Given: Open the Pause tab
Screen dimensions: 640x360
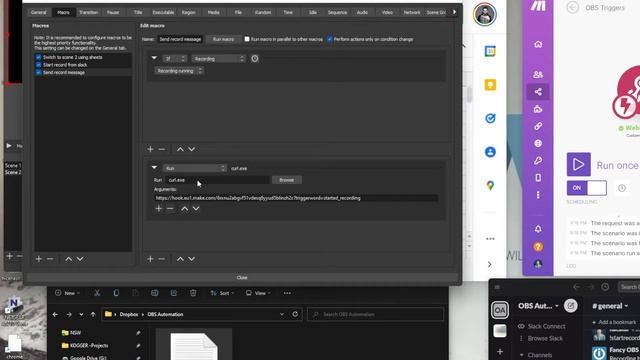Looking at the screenshot, I should [x=113, y=13].
